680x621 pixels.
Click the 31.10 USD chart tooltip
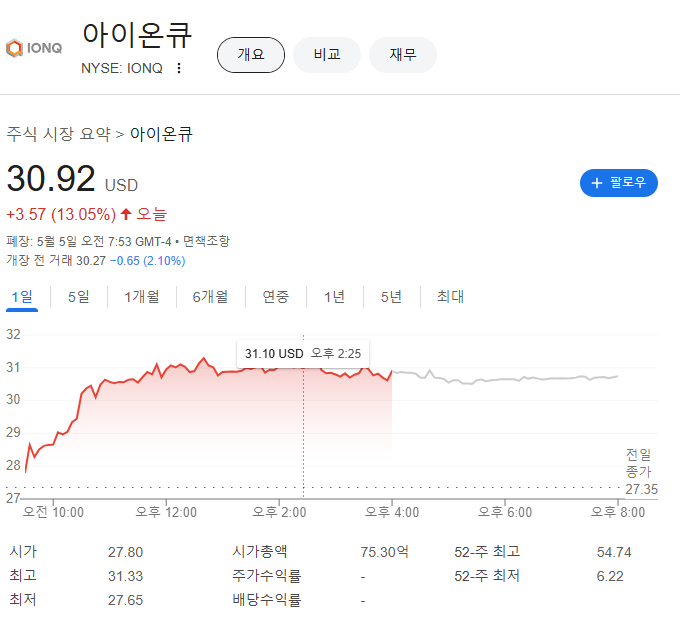coord(303,354)
